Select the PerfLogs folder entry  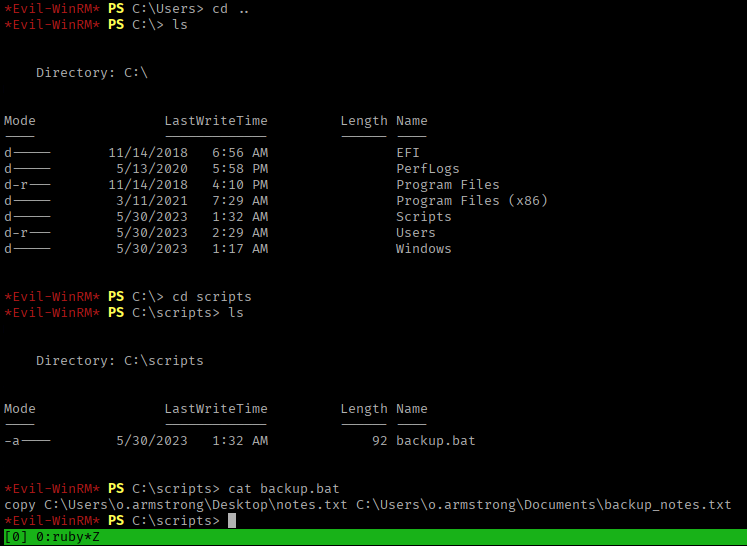pos(428,169)
